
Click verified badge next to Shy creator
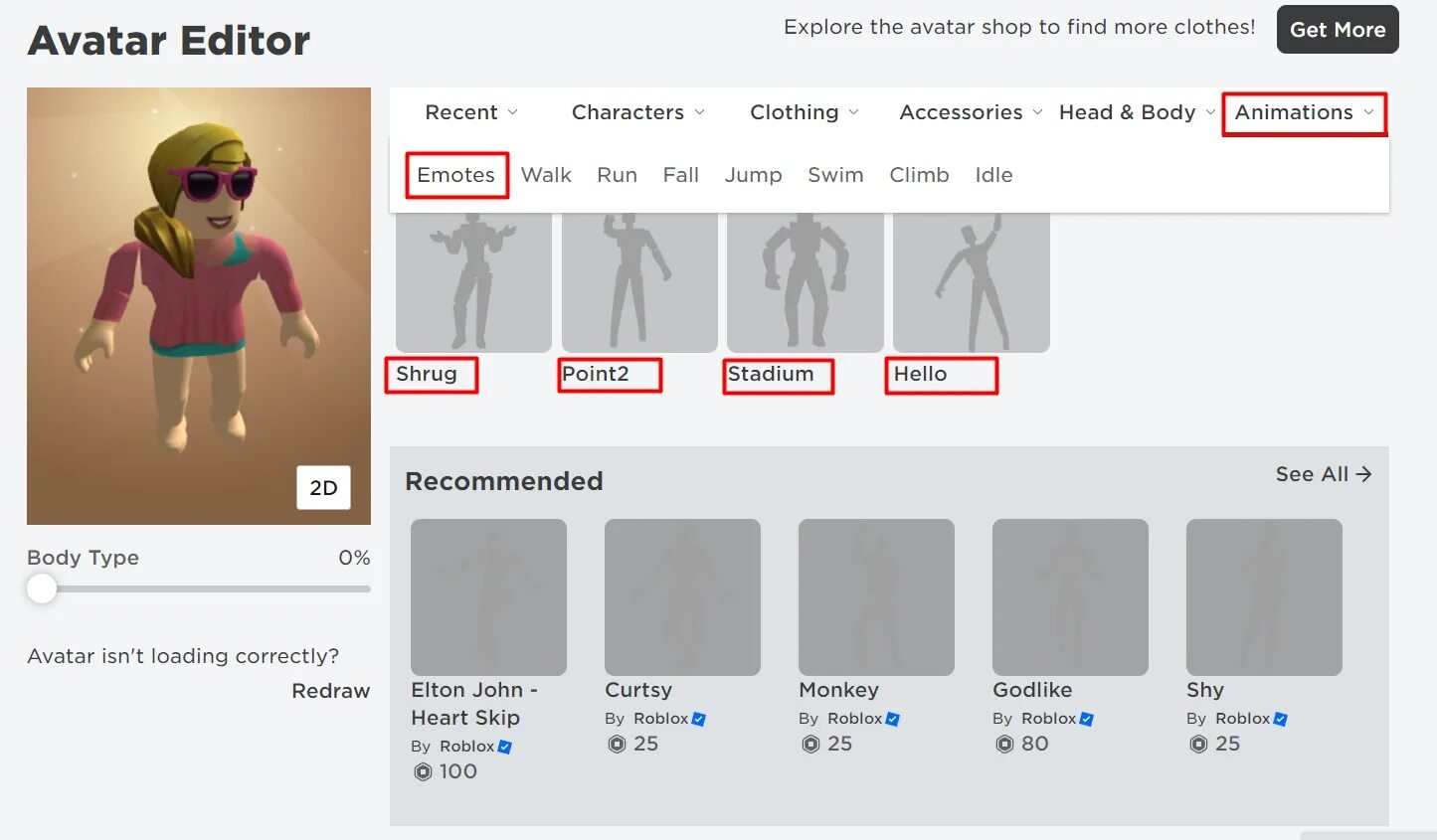[x=1280, y=719]
